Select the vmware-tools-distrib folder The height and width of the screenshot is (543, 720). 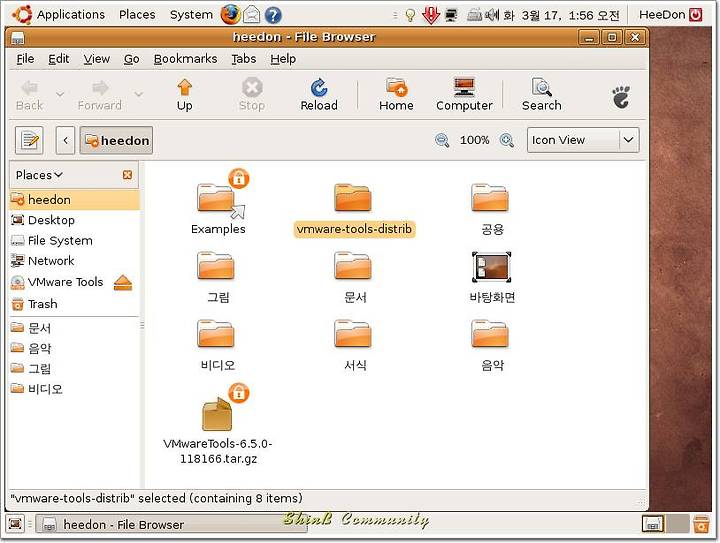(x=353, y=197)
